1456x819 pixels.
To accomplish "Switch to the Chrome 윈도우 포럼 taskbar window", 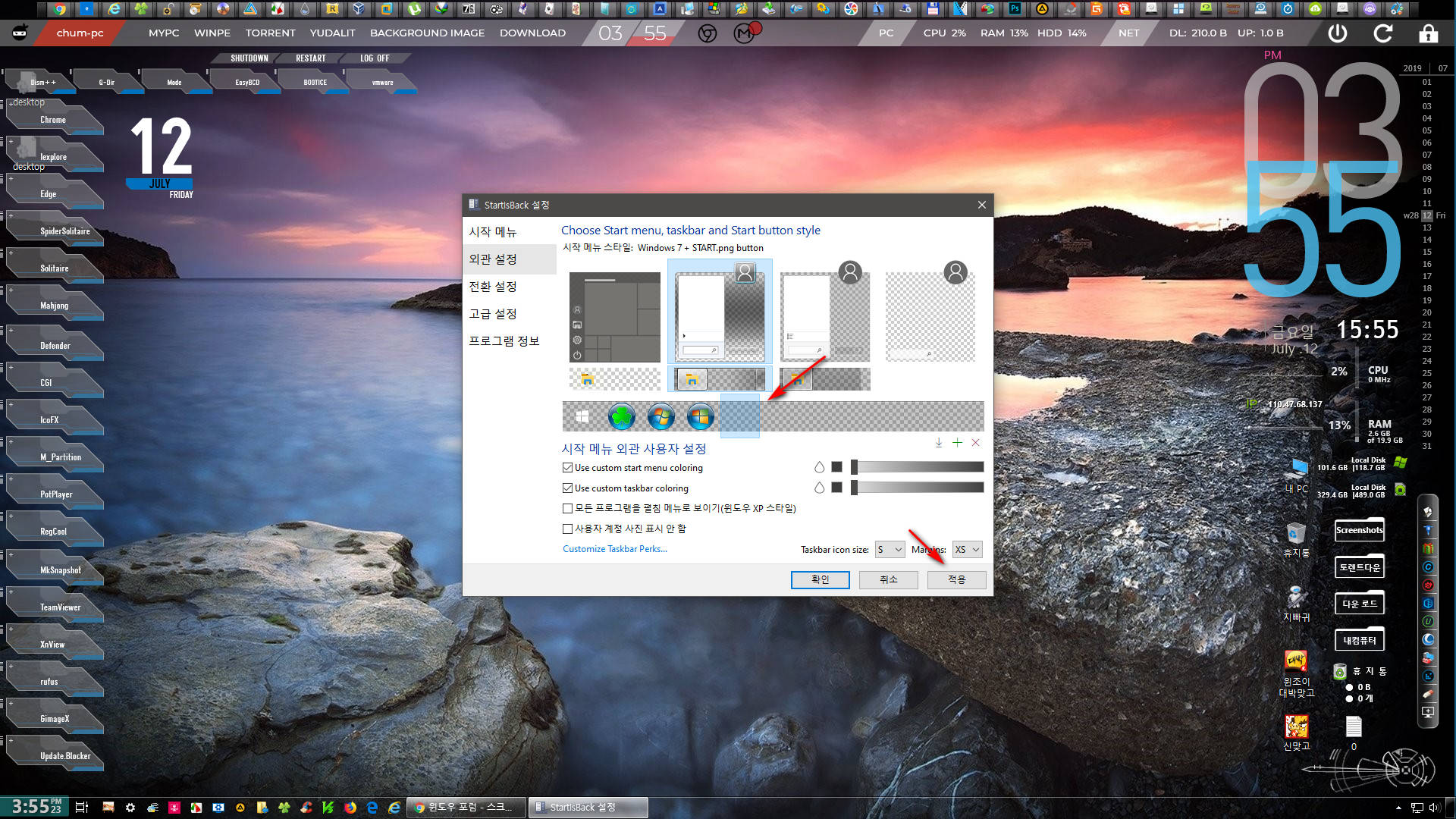I will [467, 808].
